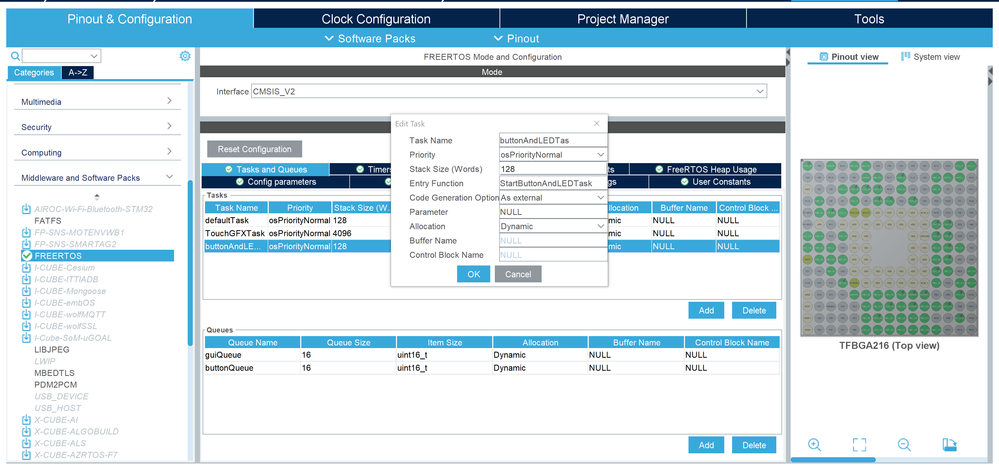This screenshot has width=999, height=468.
Task: Open the categories settings gear icon
Action: (x=185, y=56)
